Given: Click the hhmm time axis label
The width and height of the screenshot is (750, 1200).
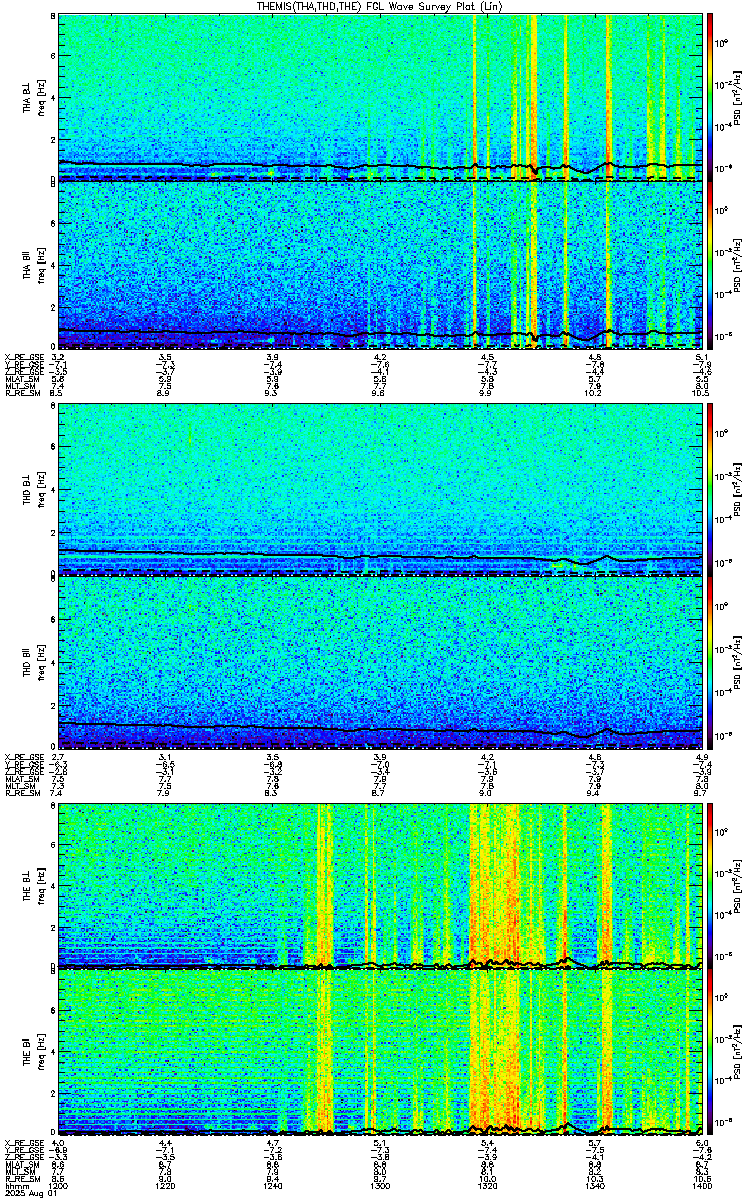Looking at the screenshot, I should [14, 1185].
